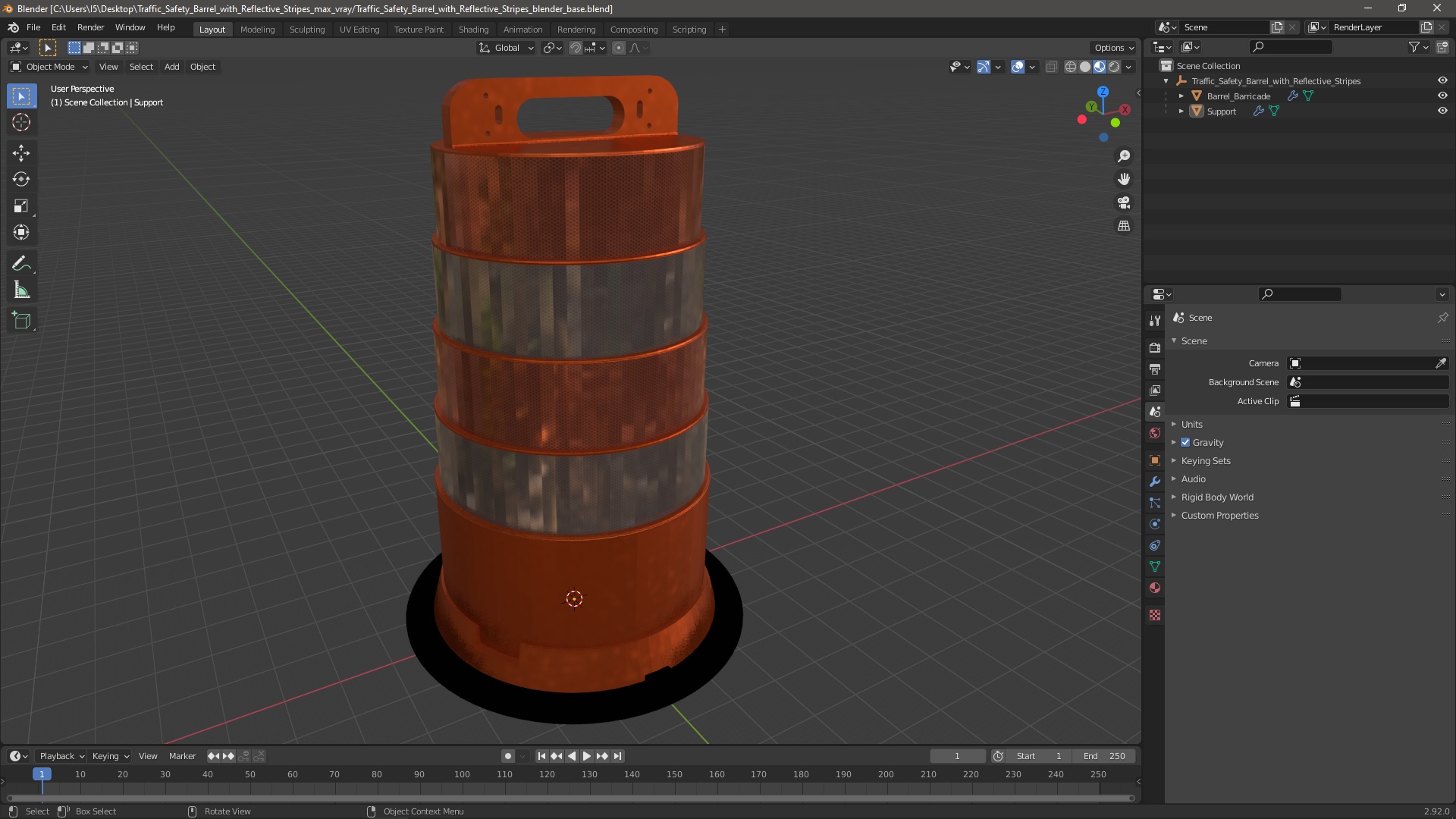The width and height of the screenshot is (1456, 819).
Task: Click the current frame number field
Action: point(957,756)
